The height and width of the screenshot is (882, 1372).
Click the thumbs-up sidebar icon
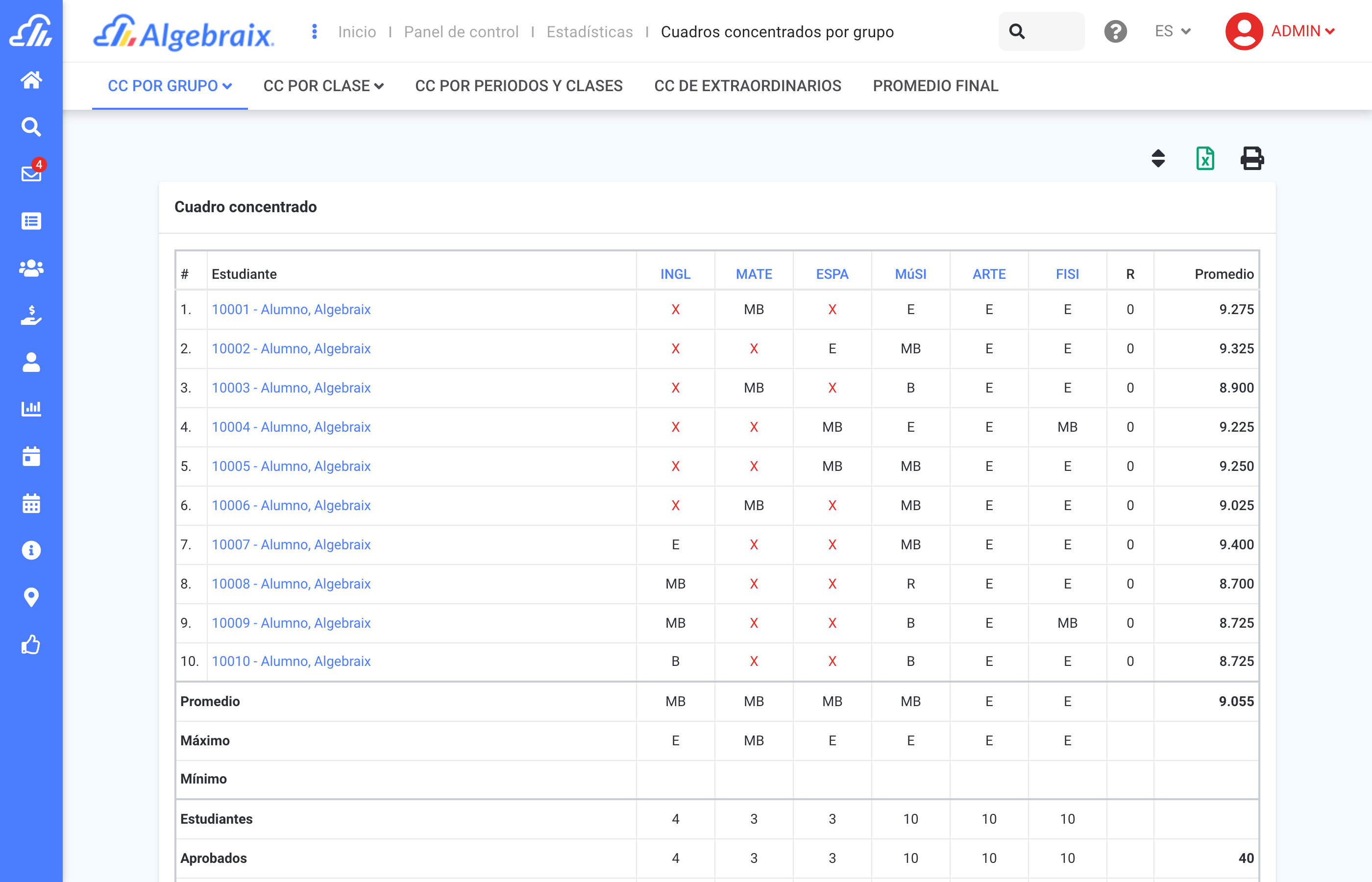point(31,644)
